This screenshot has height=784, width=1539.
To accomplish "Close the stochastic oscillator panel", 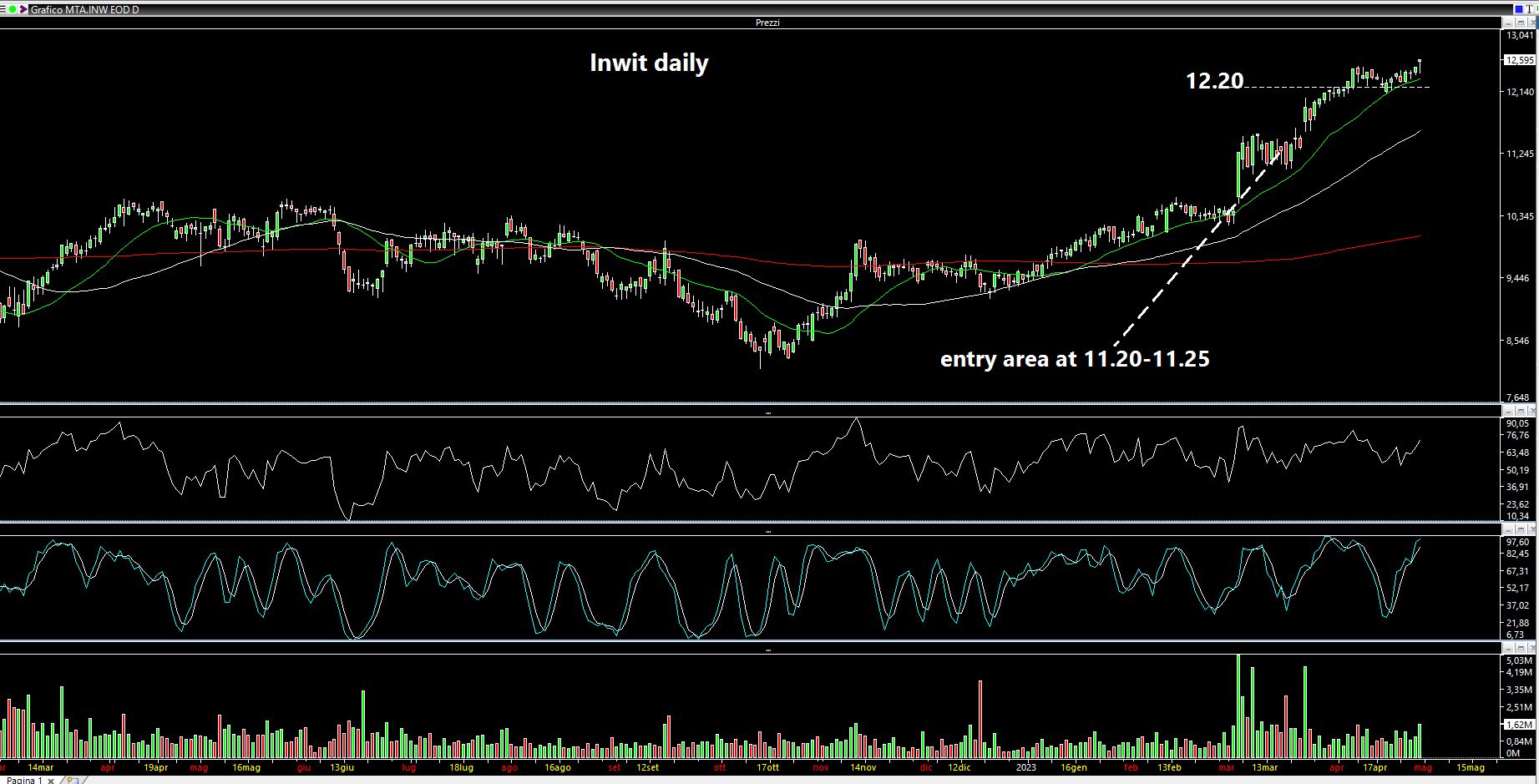I will pyautogui.click(x=1532, y=529).
